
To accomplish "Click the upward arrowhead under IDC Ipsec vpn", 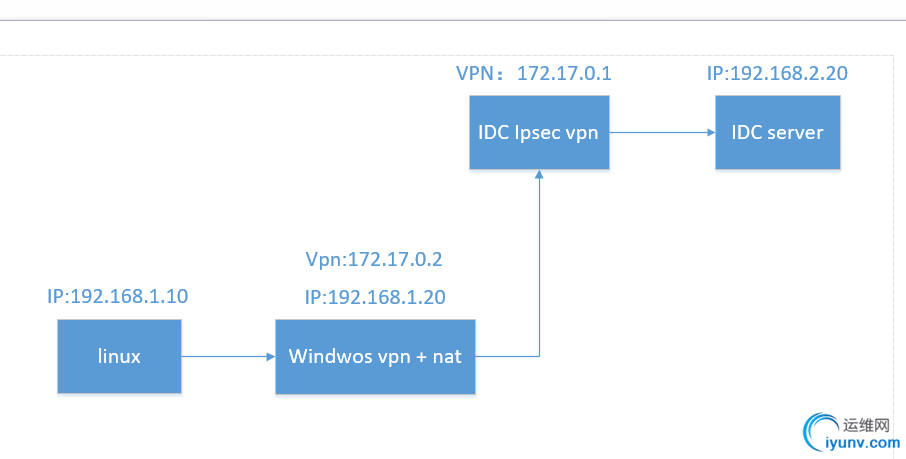I will click(x=539, y=175).
